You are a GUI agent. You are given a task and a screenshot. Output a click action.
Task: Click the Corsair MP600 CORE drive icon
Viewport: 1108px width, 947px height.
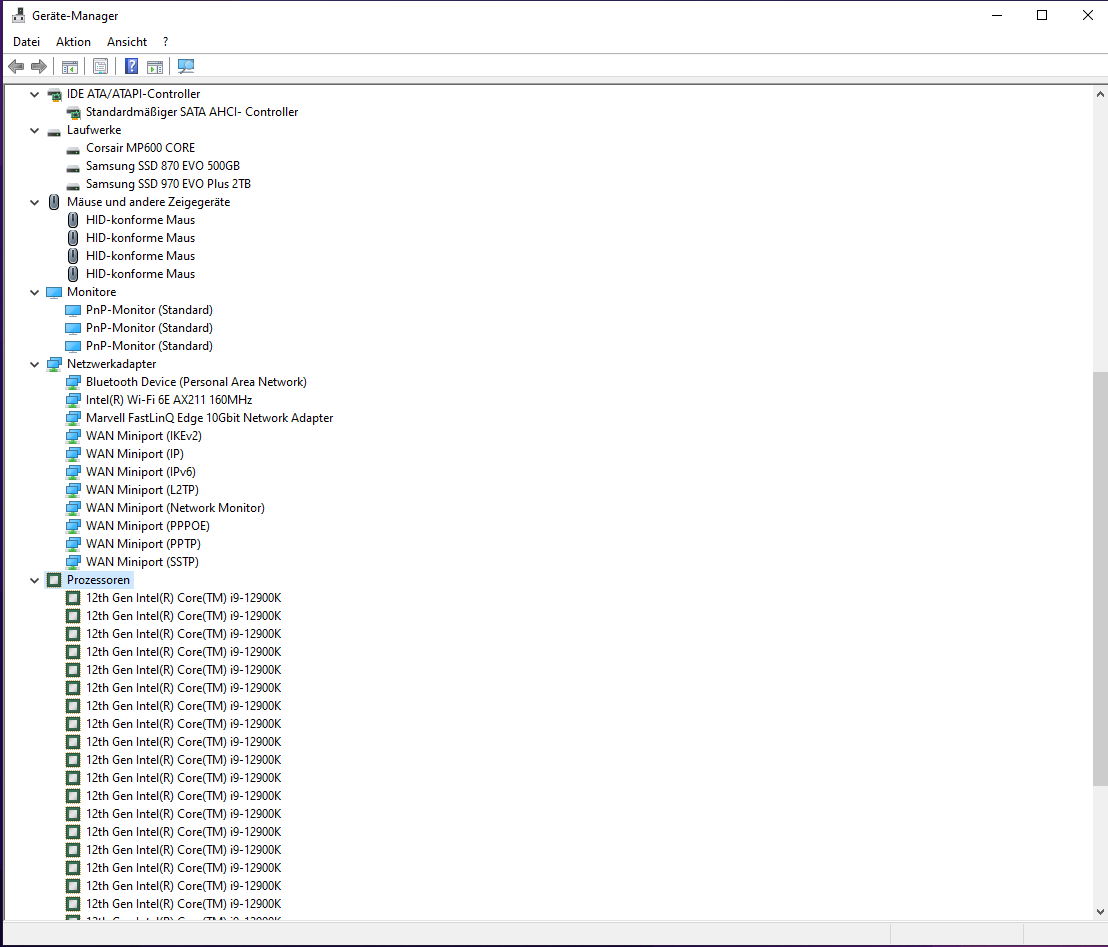pyautogui.click(x=73, y=149)
